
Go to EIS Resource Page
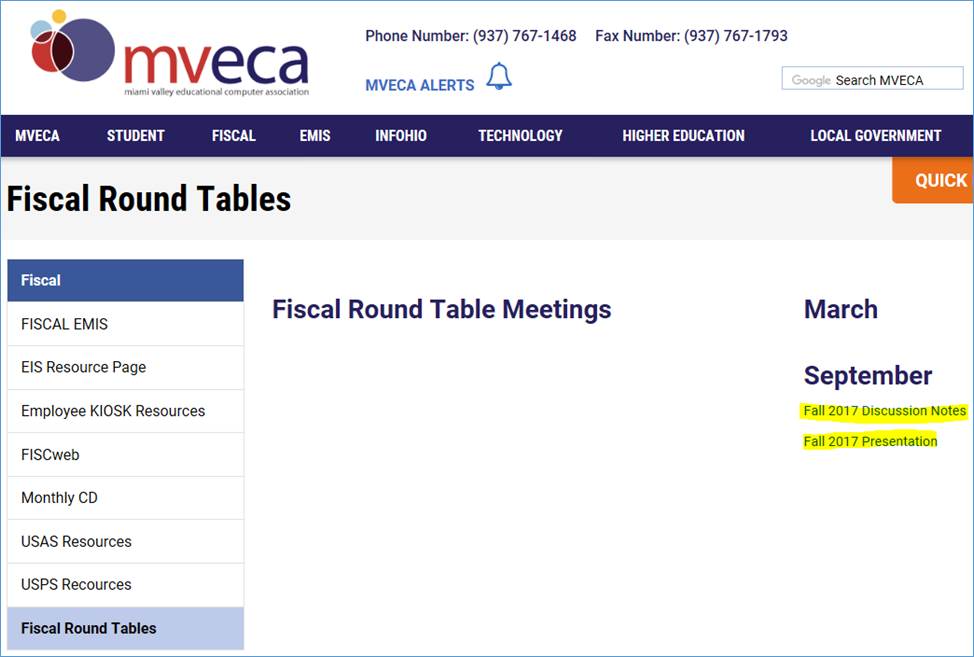tap(83, 367)
